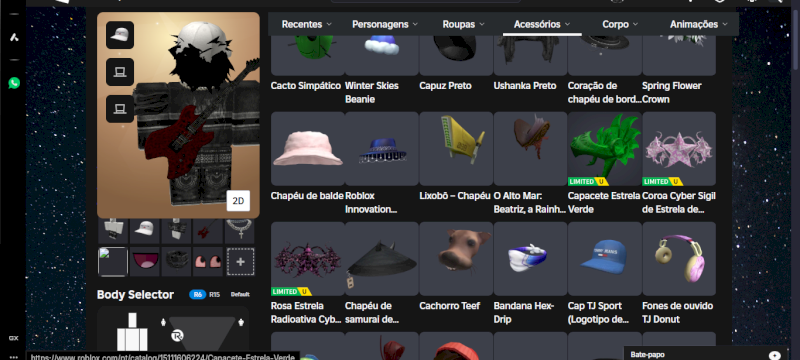Click the broken-image equipped item slot
The image size is (800, 360).
(x=113, y=262)
